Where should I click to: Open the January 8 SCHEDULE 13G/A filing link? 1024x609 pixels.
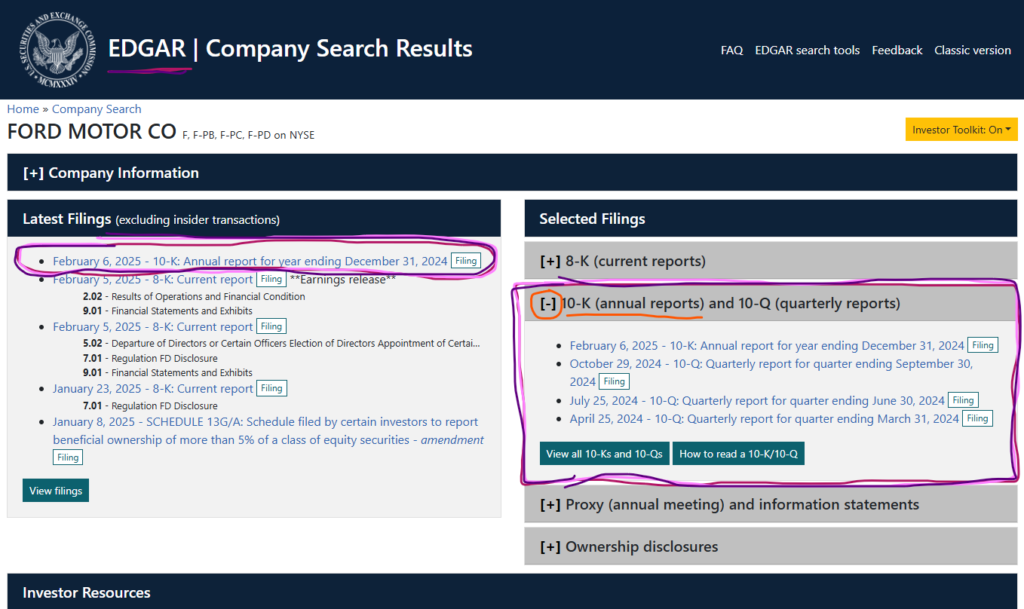pos(268,431)
